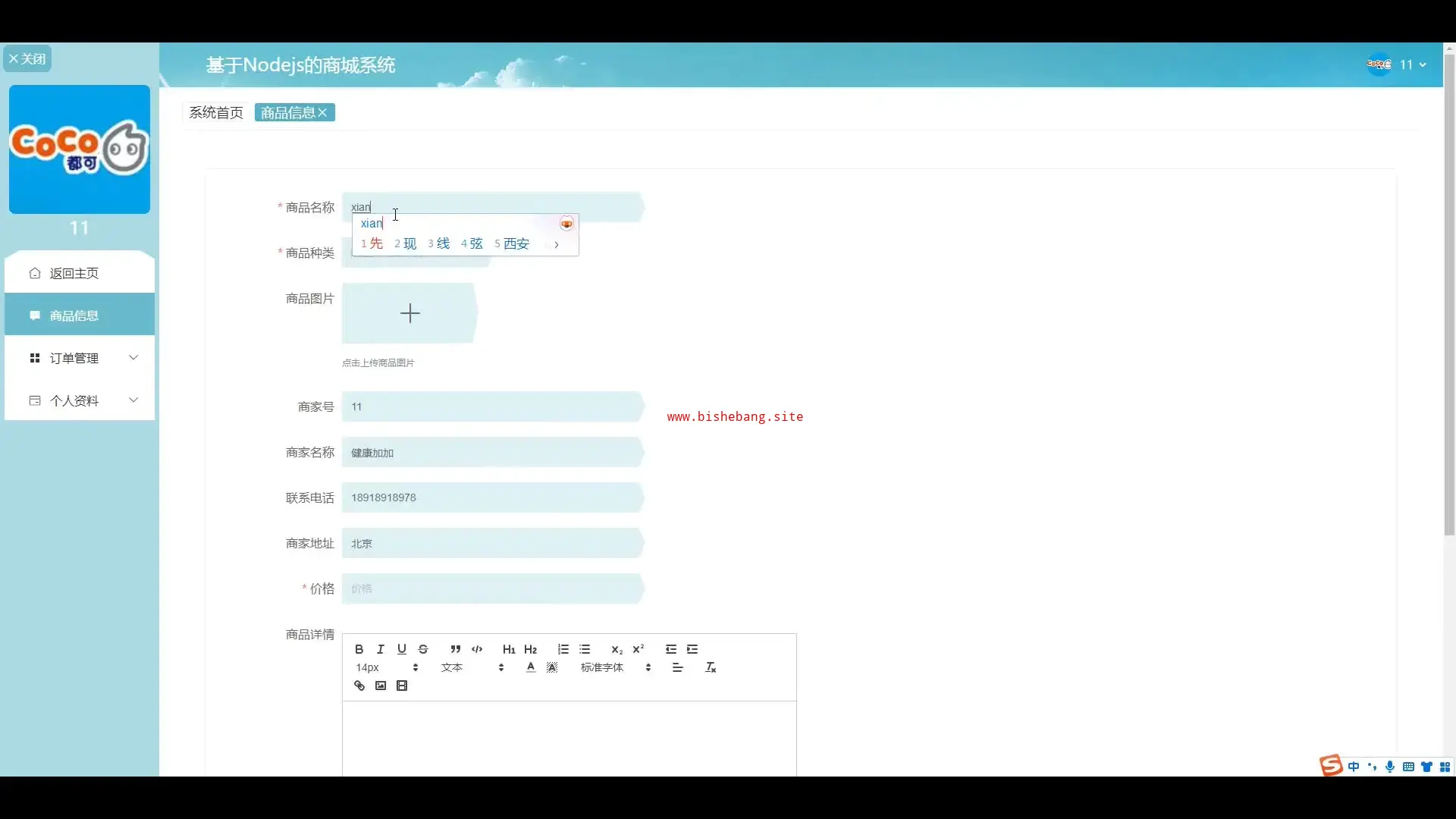Click the 价格 input field

[491, 588]
